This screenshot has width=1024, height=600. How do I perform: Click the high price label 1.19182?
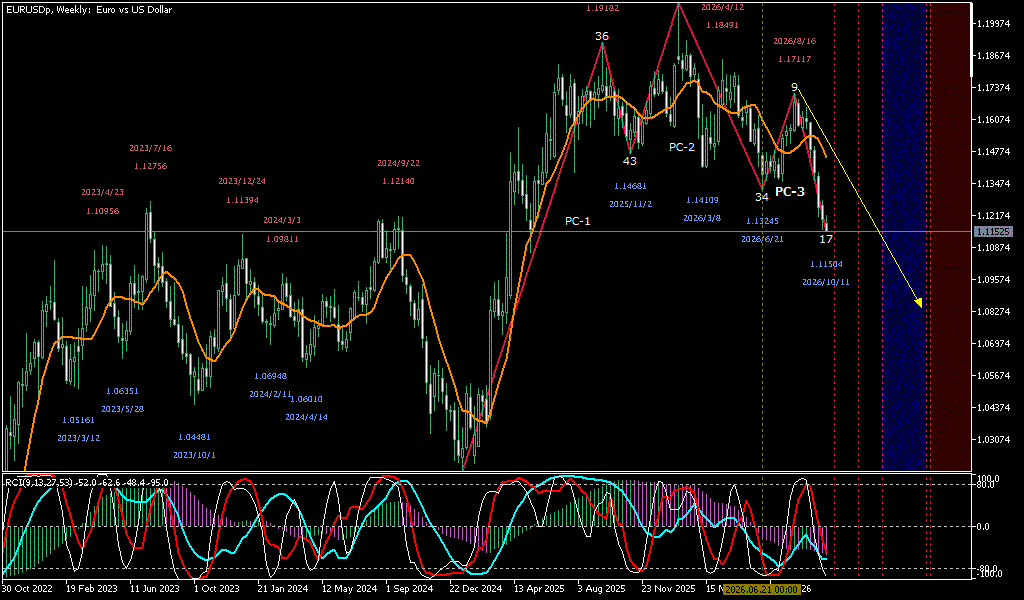coord(603,8)
